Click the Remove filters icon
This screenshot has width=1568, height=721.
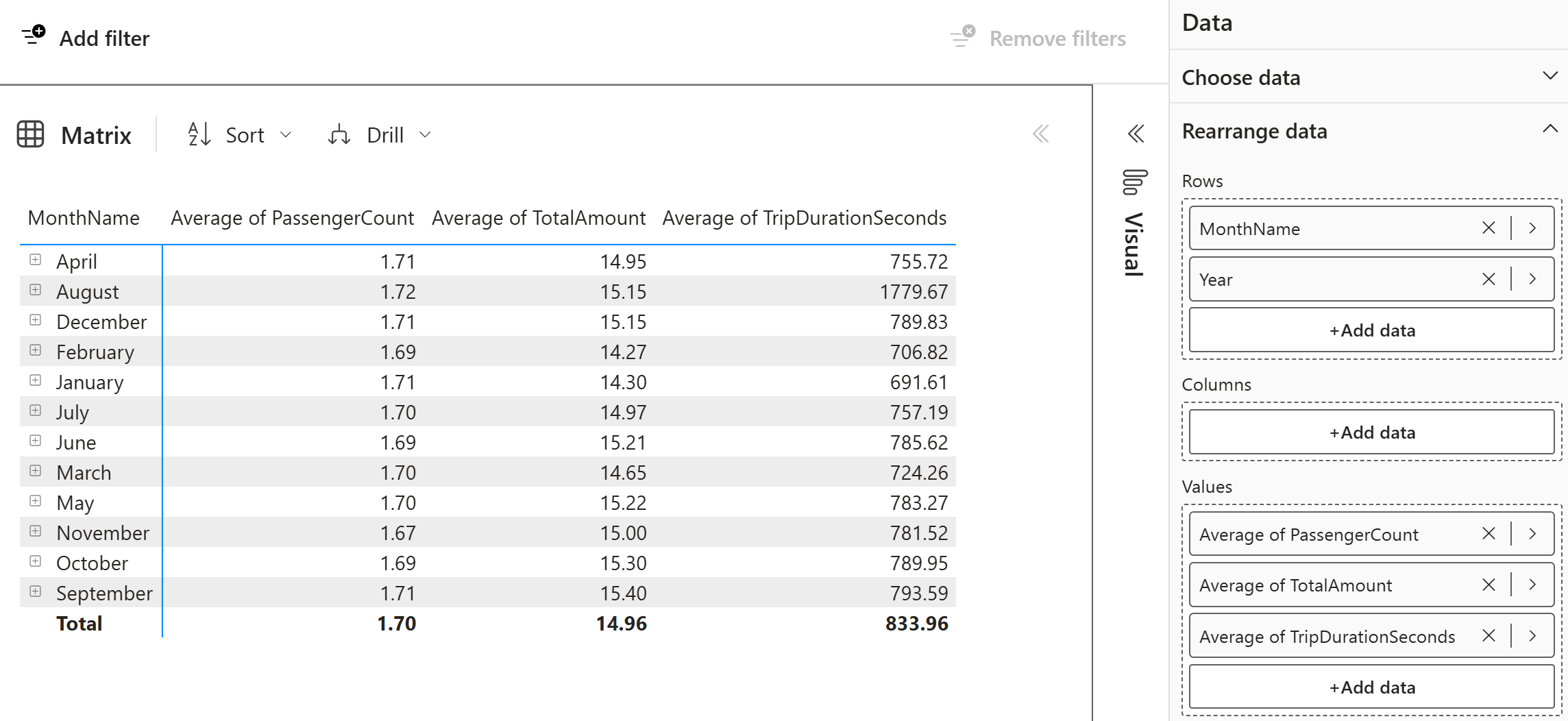click(963, 36)
